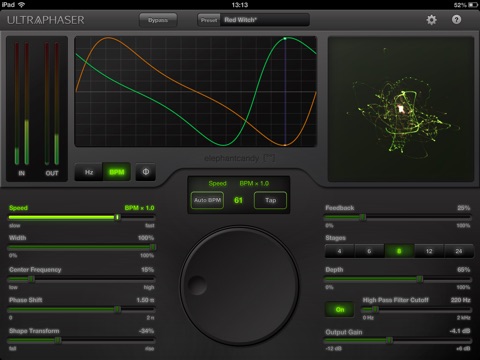Tap the Tap tempo button
Screen dimensions: 480x360
click(x=270, y=200)
